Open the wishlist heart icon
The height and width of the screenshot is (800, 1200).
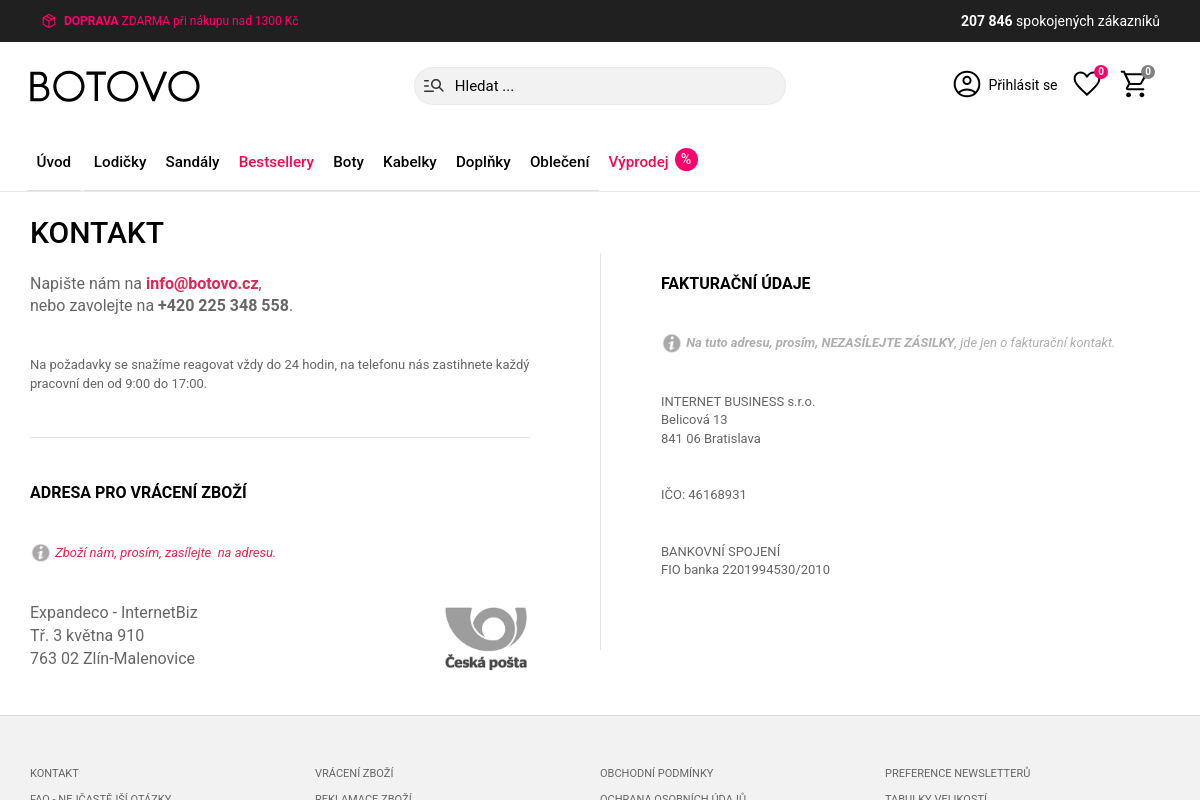[1087, 84]
